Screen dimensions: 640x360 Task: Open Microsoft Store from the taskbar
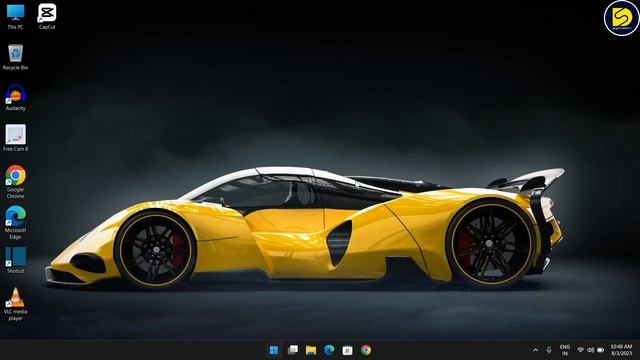[347, 350]
